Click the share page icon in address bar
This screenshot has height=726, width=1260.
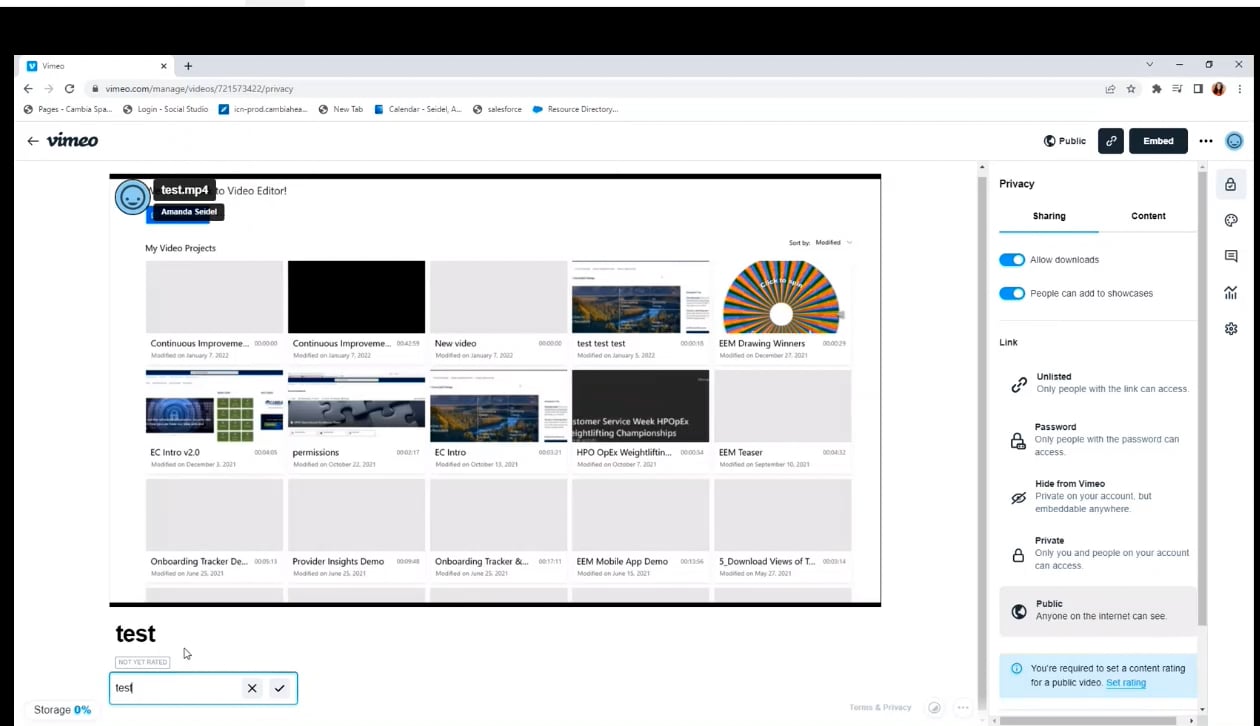pyautogui.click(x=1110, y=88)
